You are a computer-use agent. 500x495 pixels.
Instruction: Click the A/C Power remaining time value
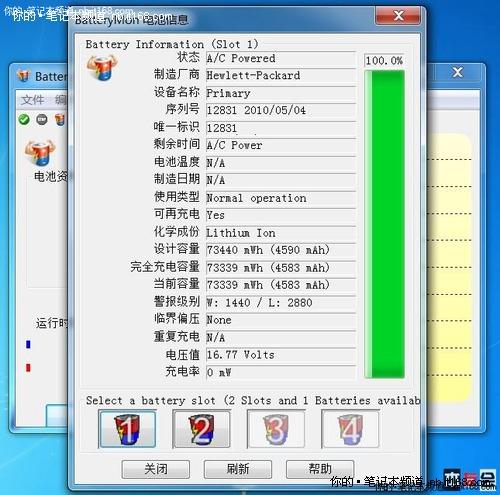(281, 145)
